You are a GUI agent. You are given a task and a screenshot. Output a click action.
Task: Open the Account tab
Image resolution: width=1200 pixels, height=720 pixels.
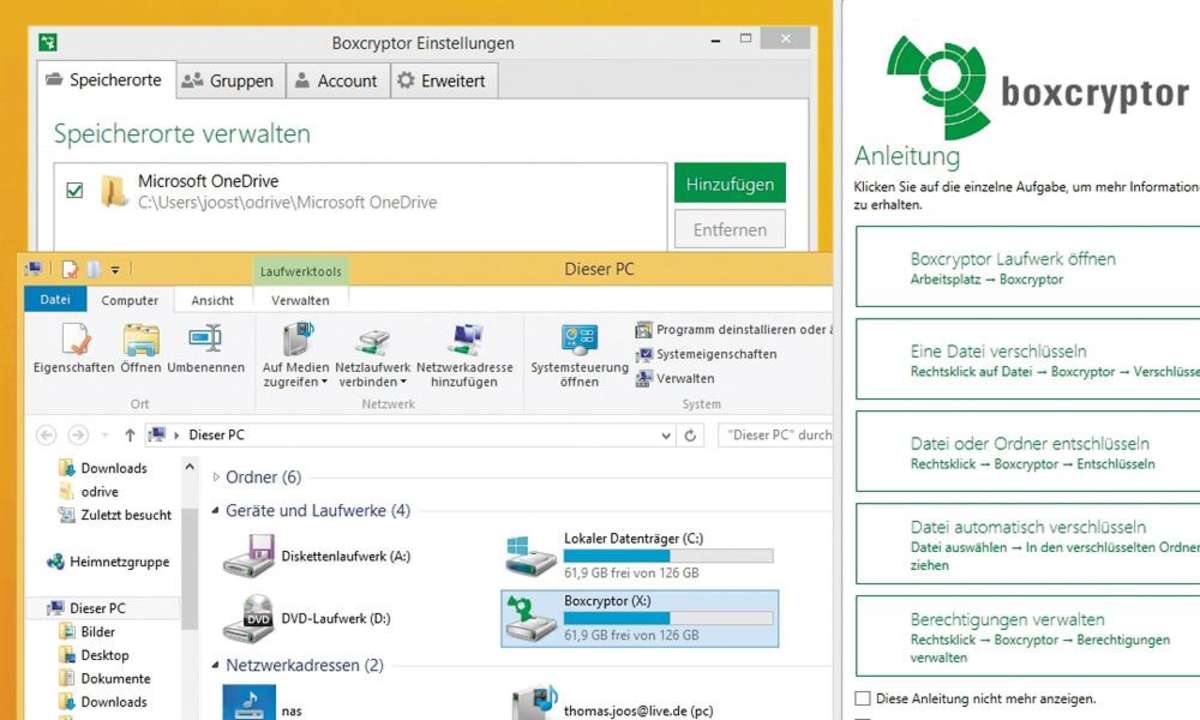click(x=337, y=81)
